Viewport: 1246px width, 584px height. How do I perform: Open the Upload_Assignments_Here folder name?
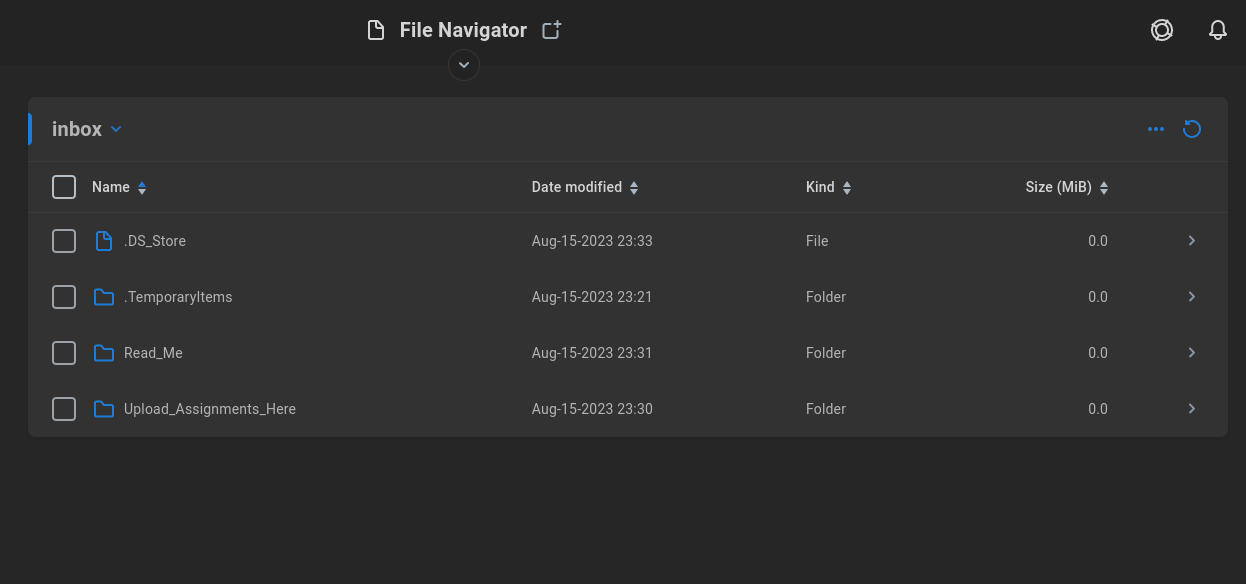pos(210,409)
